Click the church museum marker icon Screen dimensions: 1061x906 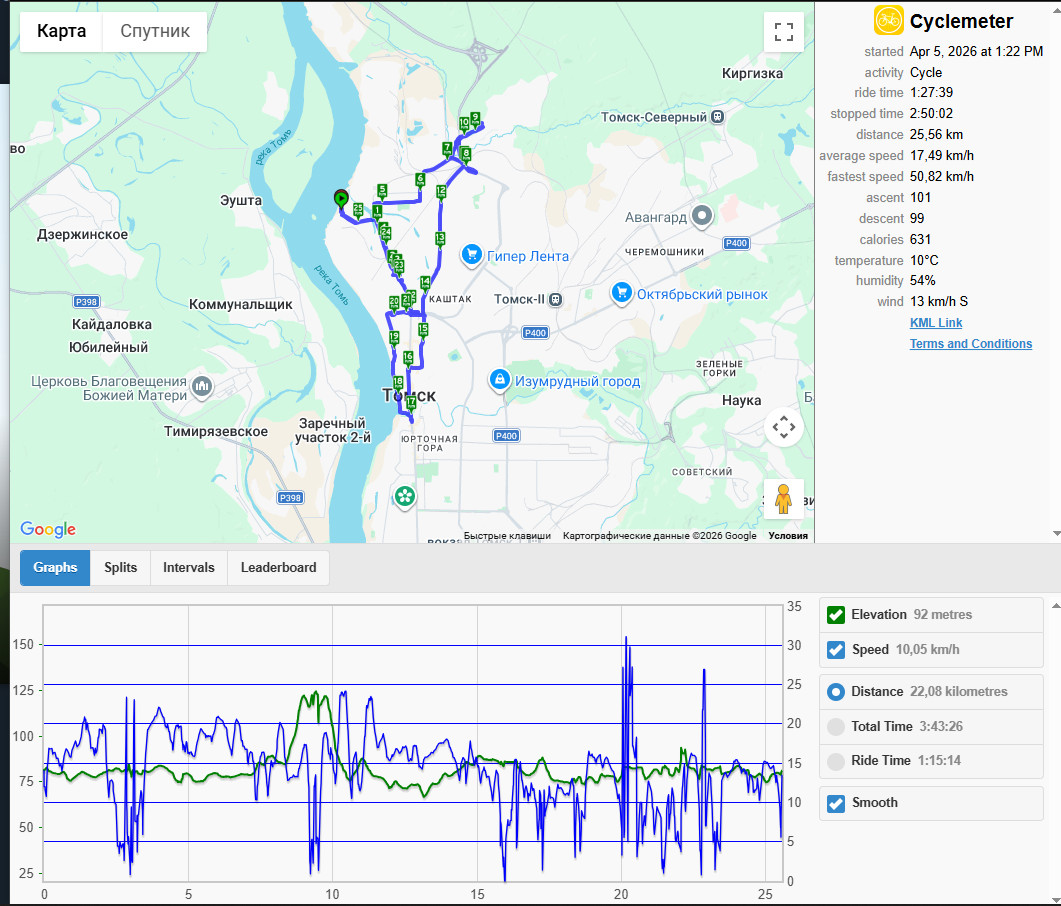(x=202, y=387)
